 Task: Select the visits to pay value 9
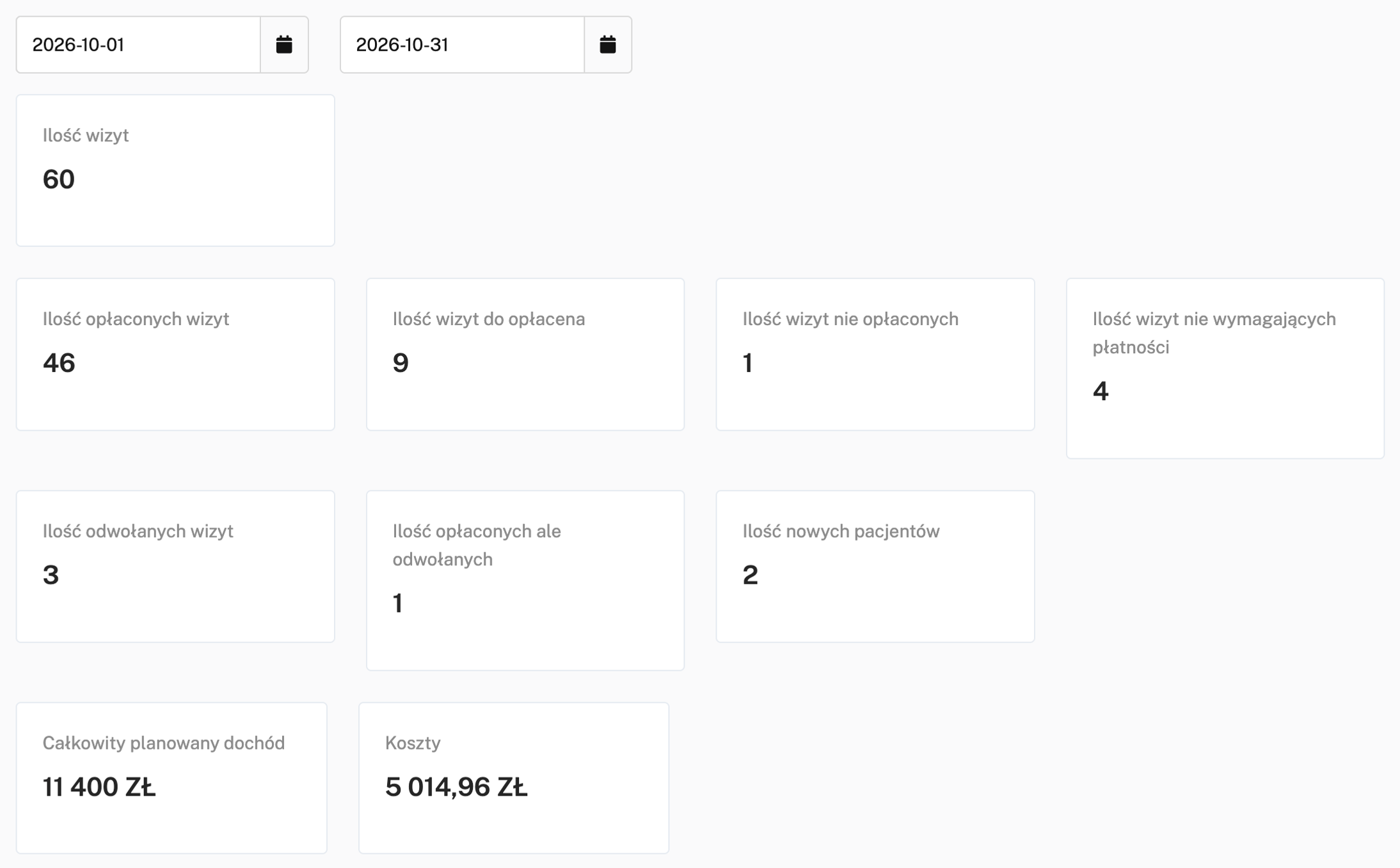pos(401,363)
